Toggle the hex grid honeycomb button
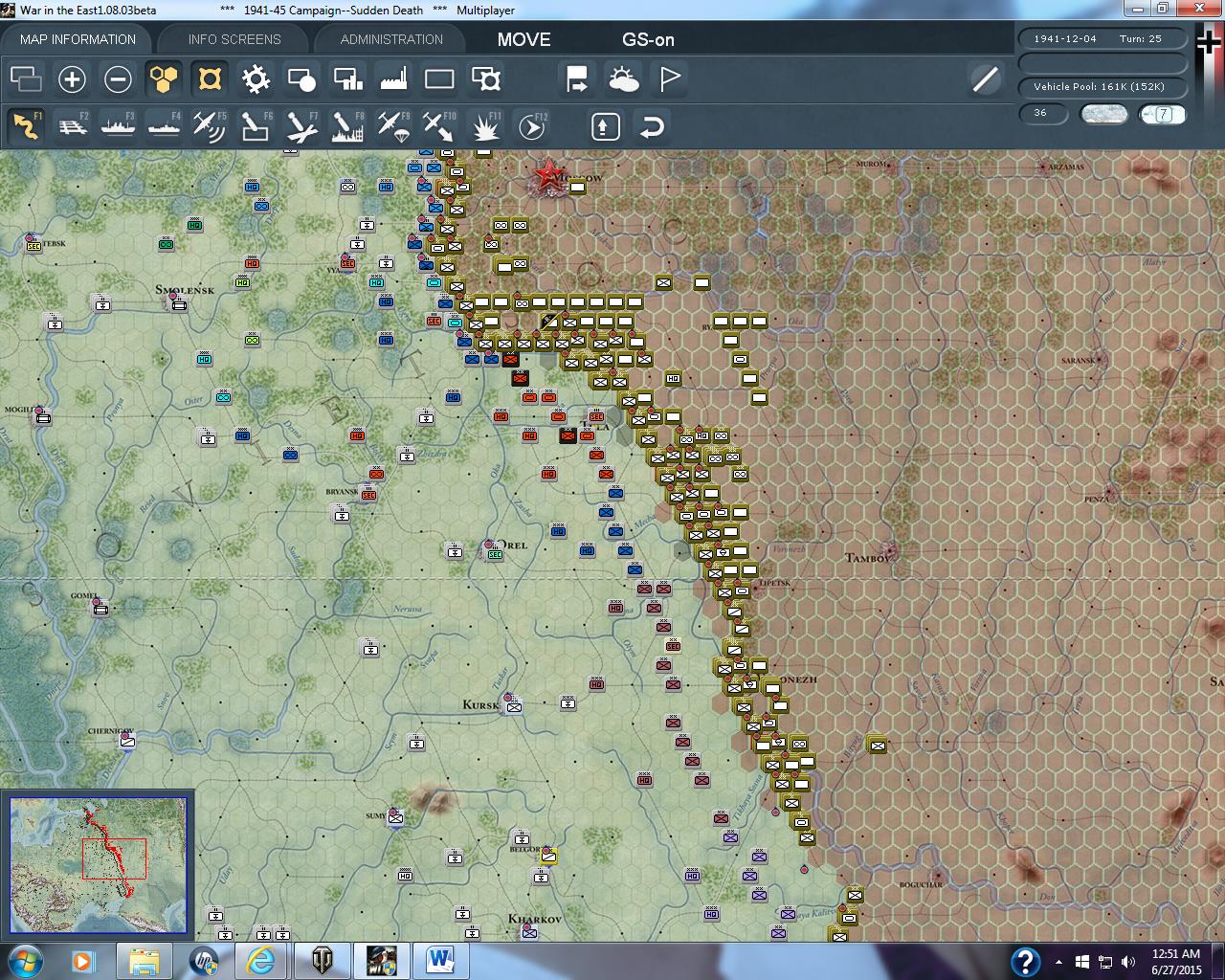This screenshot has height=980, width=1225. click(x=164, y=79)
